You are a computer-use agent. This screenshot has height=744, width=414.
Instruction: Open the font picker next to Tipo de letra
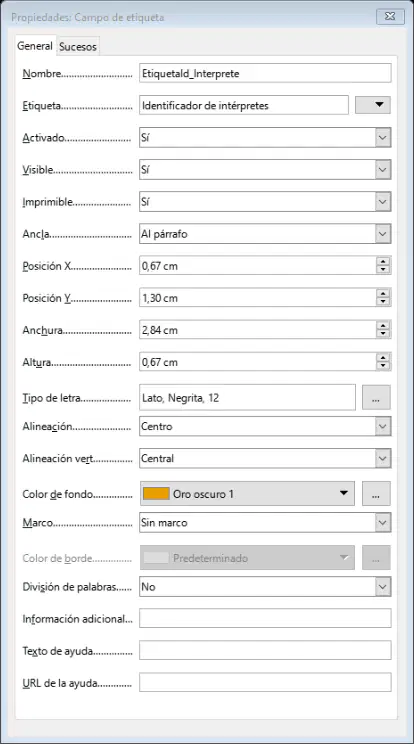(x=376, y=398)
